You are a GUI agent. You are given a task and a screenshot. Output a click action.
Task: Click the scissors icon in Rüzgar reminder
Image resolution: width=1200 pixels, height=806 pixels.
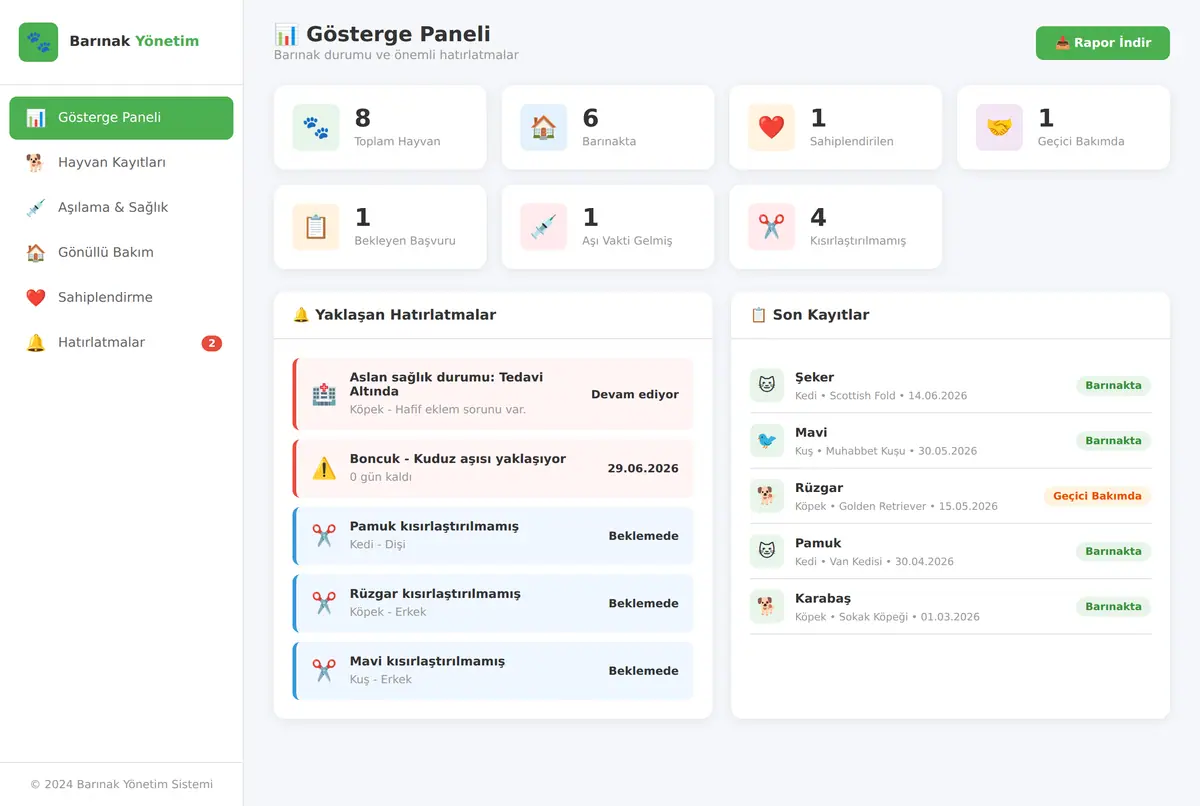[x=324, y=603]
